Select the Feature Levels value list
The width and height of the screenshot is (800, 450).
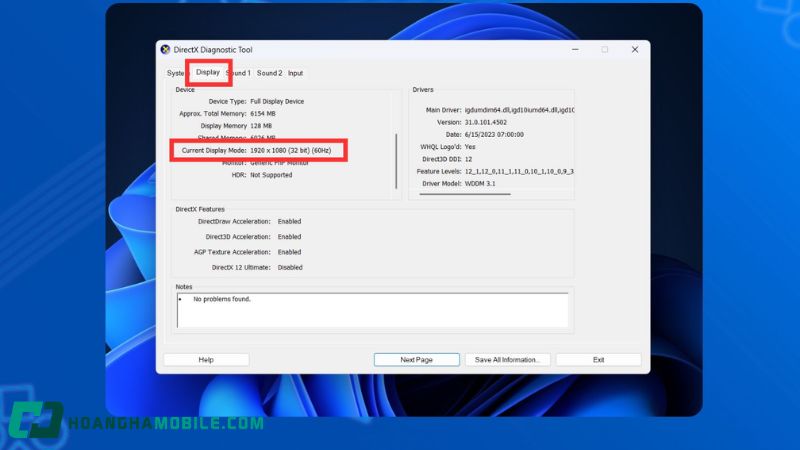519,171
